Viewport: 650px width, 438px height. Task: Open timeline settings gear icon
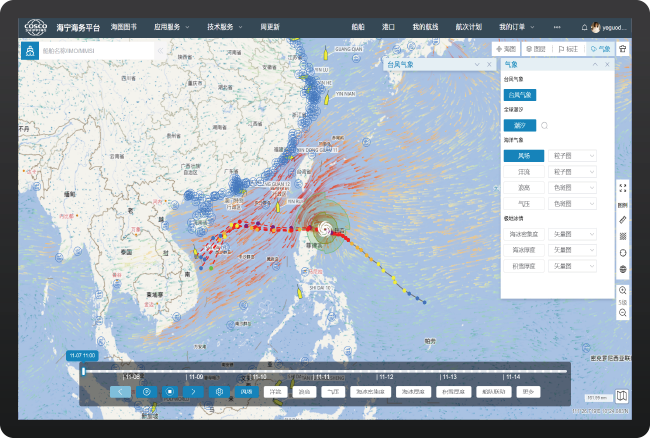pyautogui.click(x=219, y=392)
